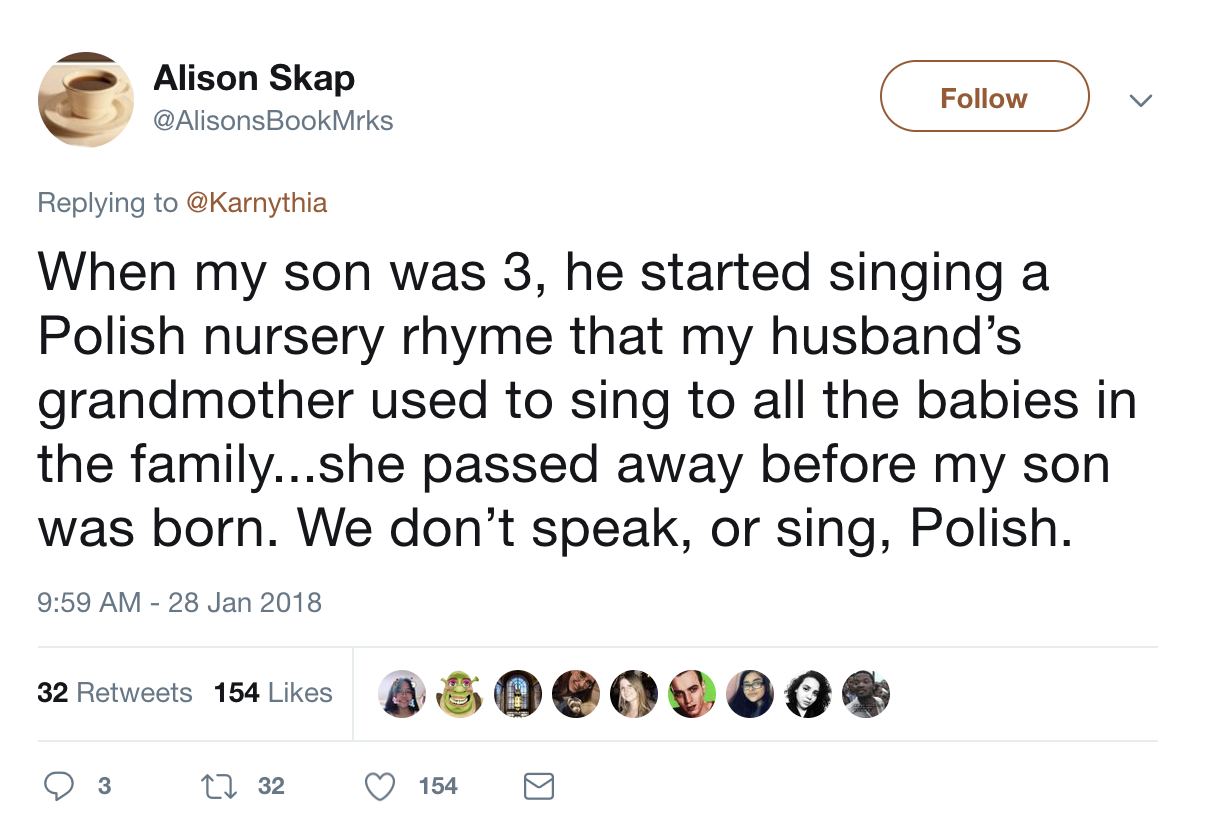This screenshot has width=1218, height=838.
Task: Click the green background face liker avatar
Action: click(x=693, y=694)
